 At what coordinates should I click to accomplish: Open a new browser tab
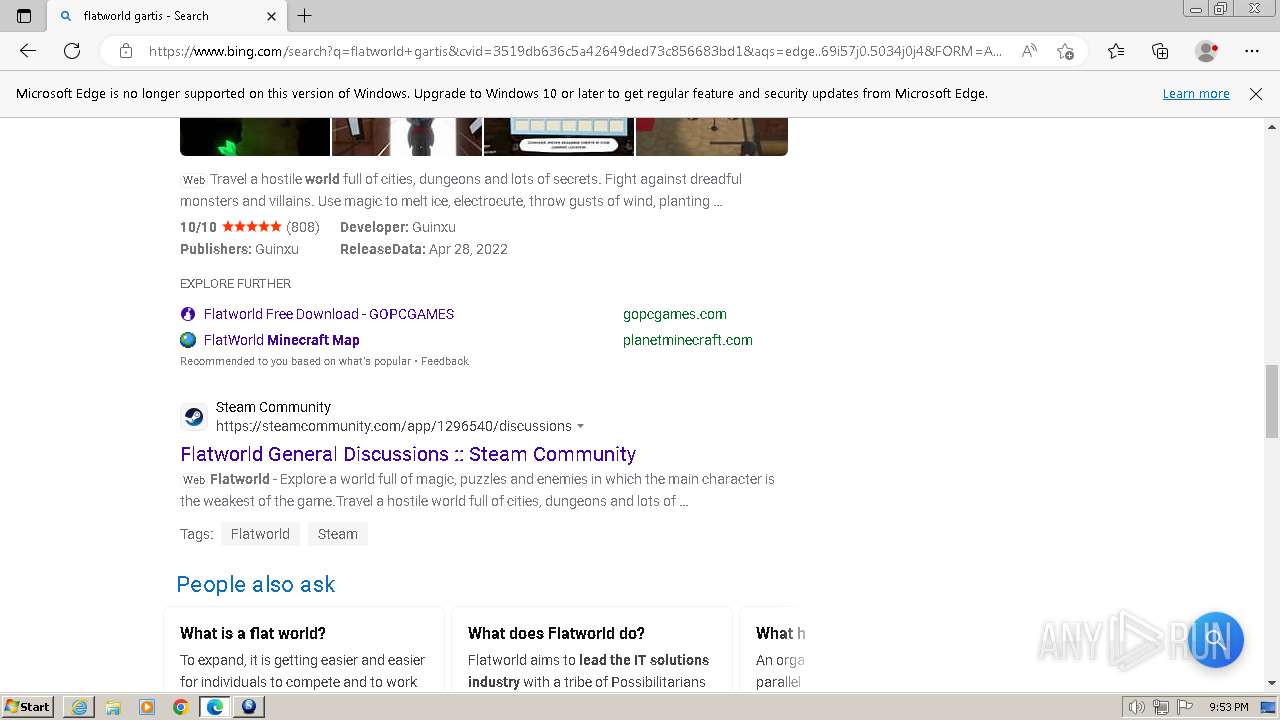coord(305,16)
